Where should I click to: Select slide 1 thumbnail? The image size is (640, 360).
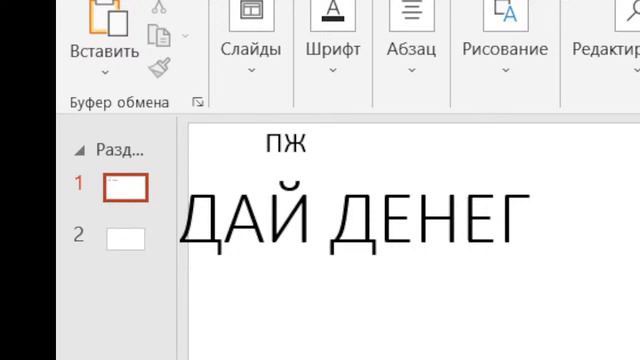point(126,187)
